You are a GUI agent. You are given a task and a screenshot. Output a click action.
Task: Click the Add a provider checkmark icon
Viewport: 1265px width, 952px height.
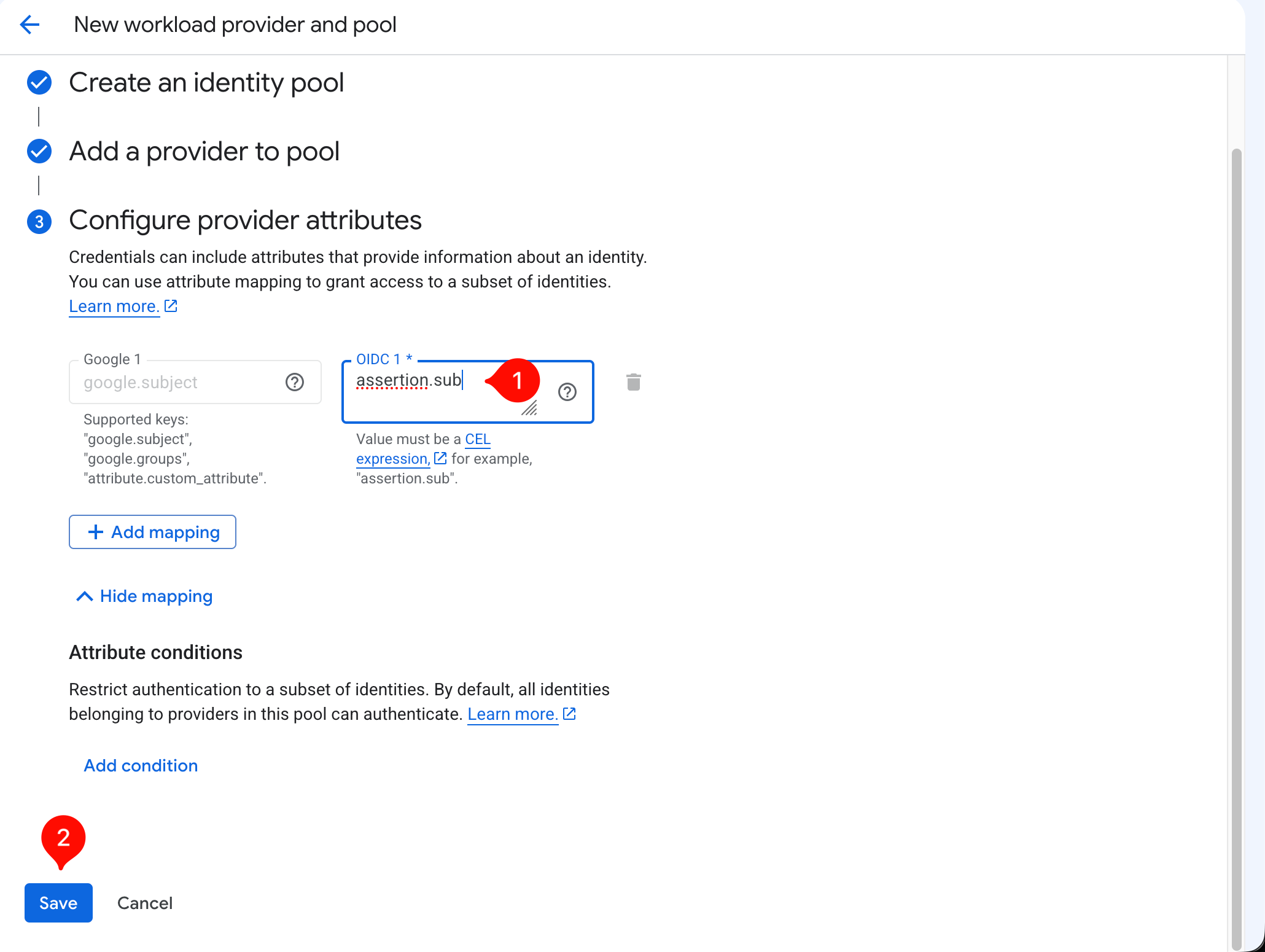tap(39, 151)
